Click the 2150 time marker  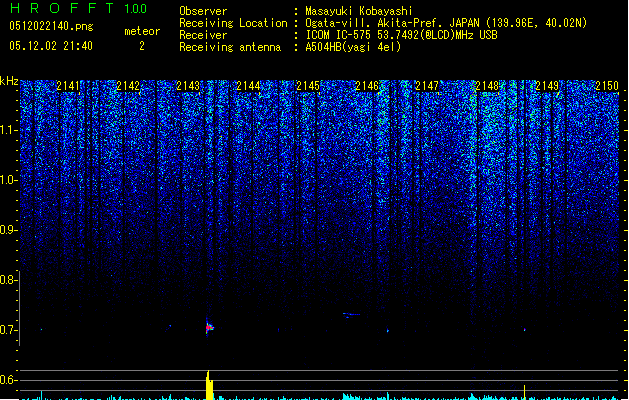coord(607,86)
